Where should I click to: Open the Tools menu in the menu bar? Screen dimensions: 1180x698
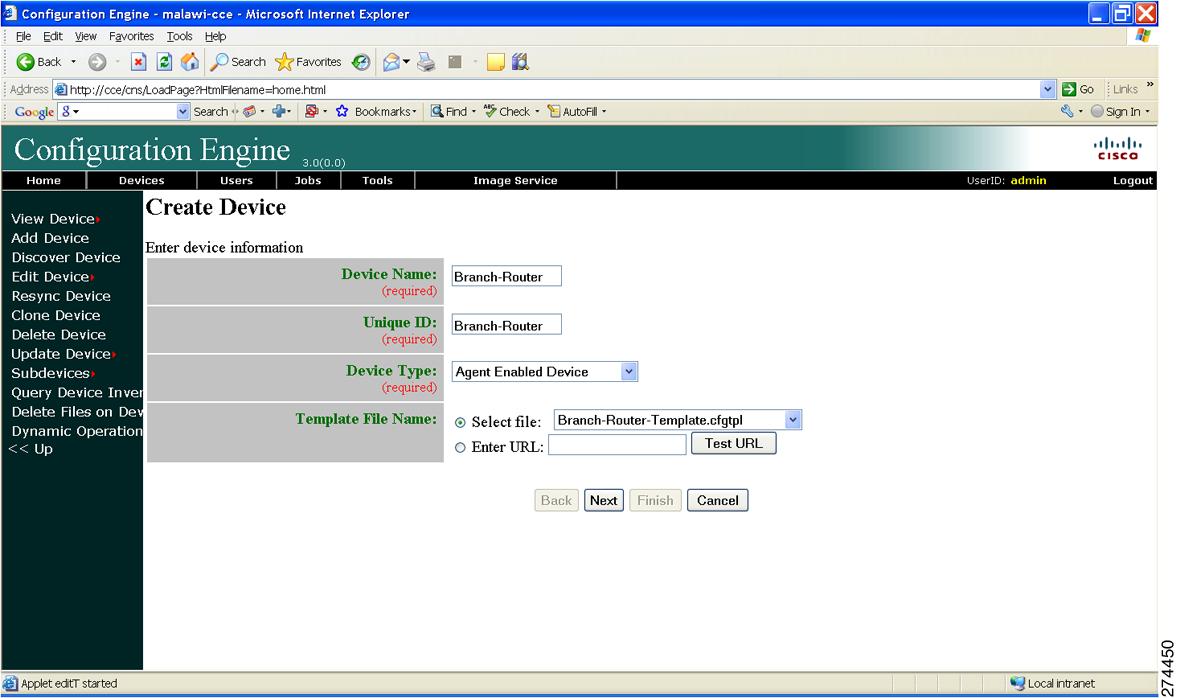[179, 36]
